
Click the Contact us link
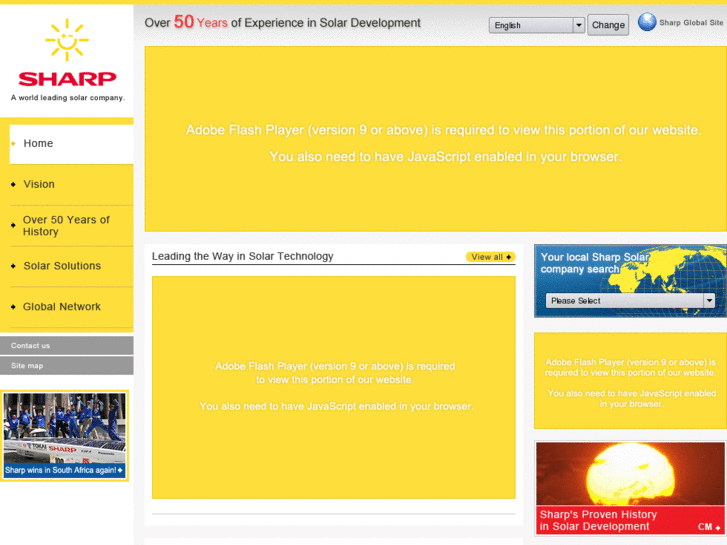click(67, 346)
